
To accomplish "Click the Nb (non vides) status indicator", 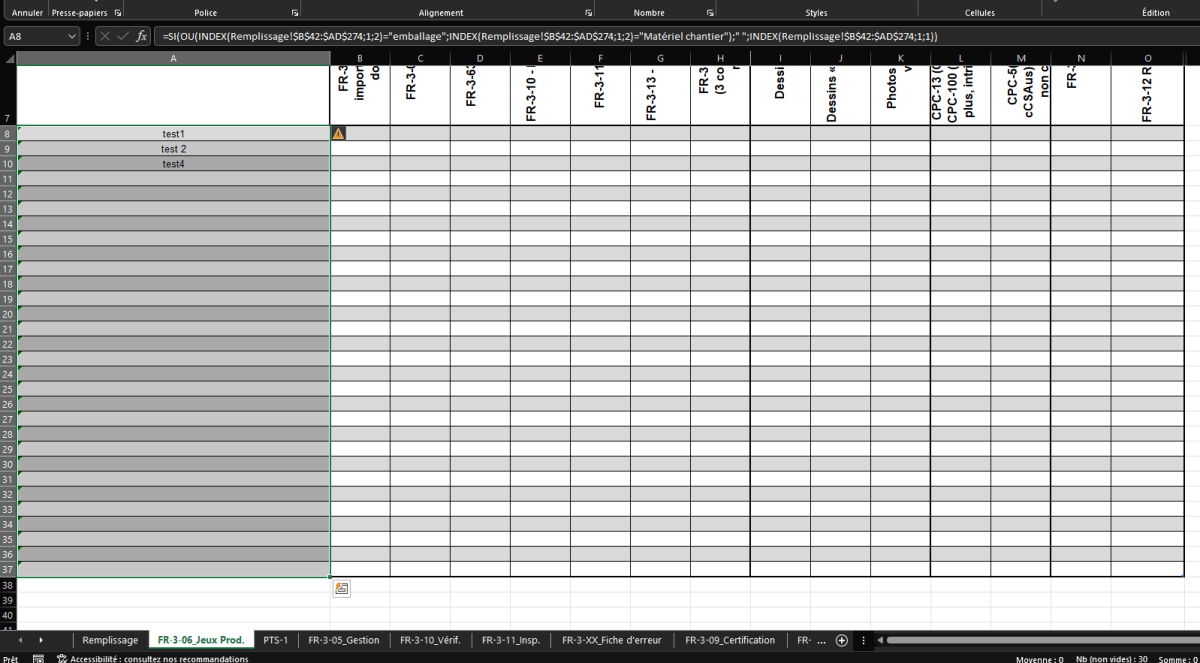I will 1111,658.
